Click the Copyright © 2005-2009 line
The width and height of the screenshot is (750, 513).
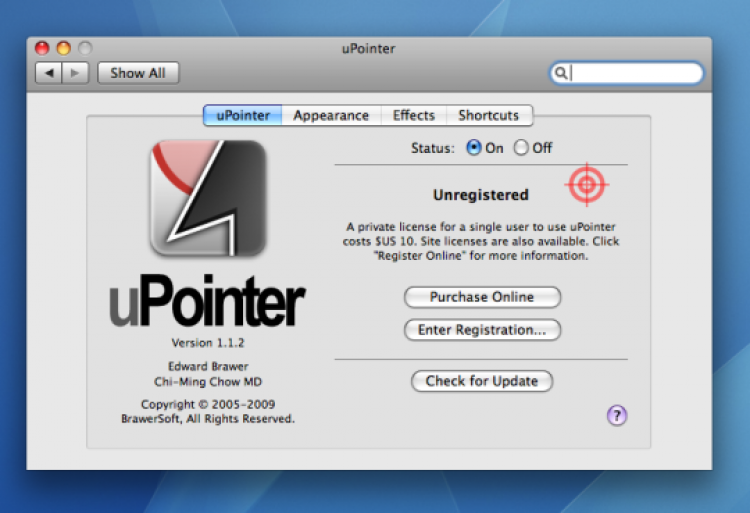tap(208, 404)
